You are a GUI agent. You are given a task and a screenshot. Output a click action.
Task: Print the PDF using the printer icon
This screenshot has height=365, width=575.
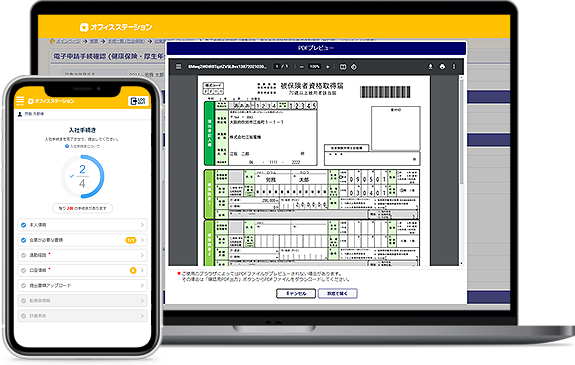(x=442, y=66)
